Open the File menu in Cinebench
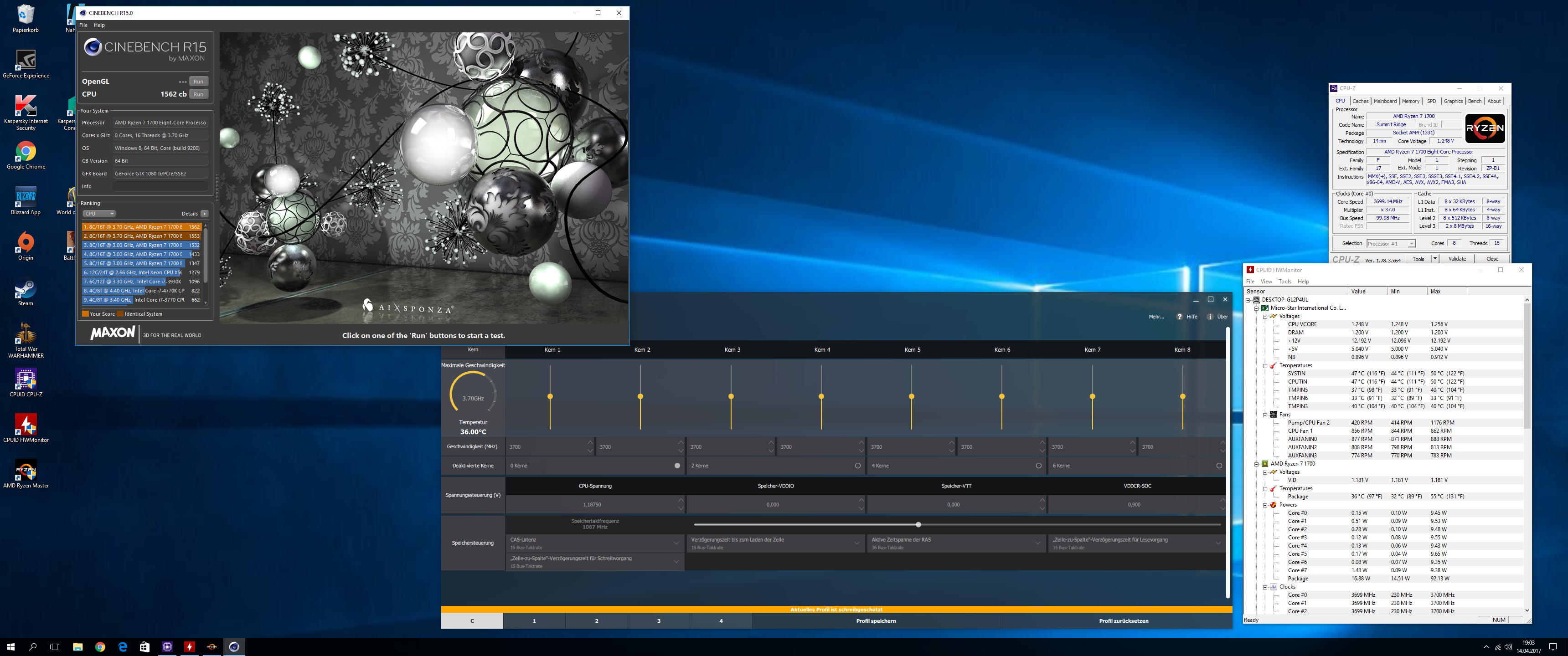Image resolution: width=1568 pixels, height=656 pixels. [x=83, y=25]
